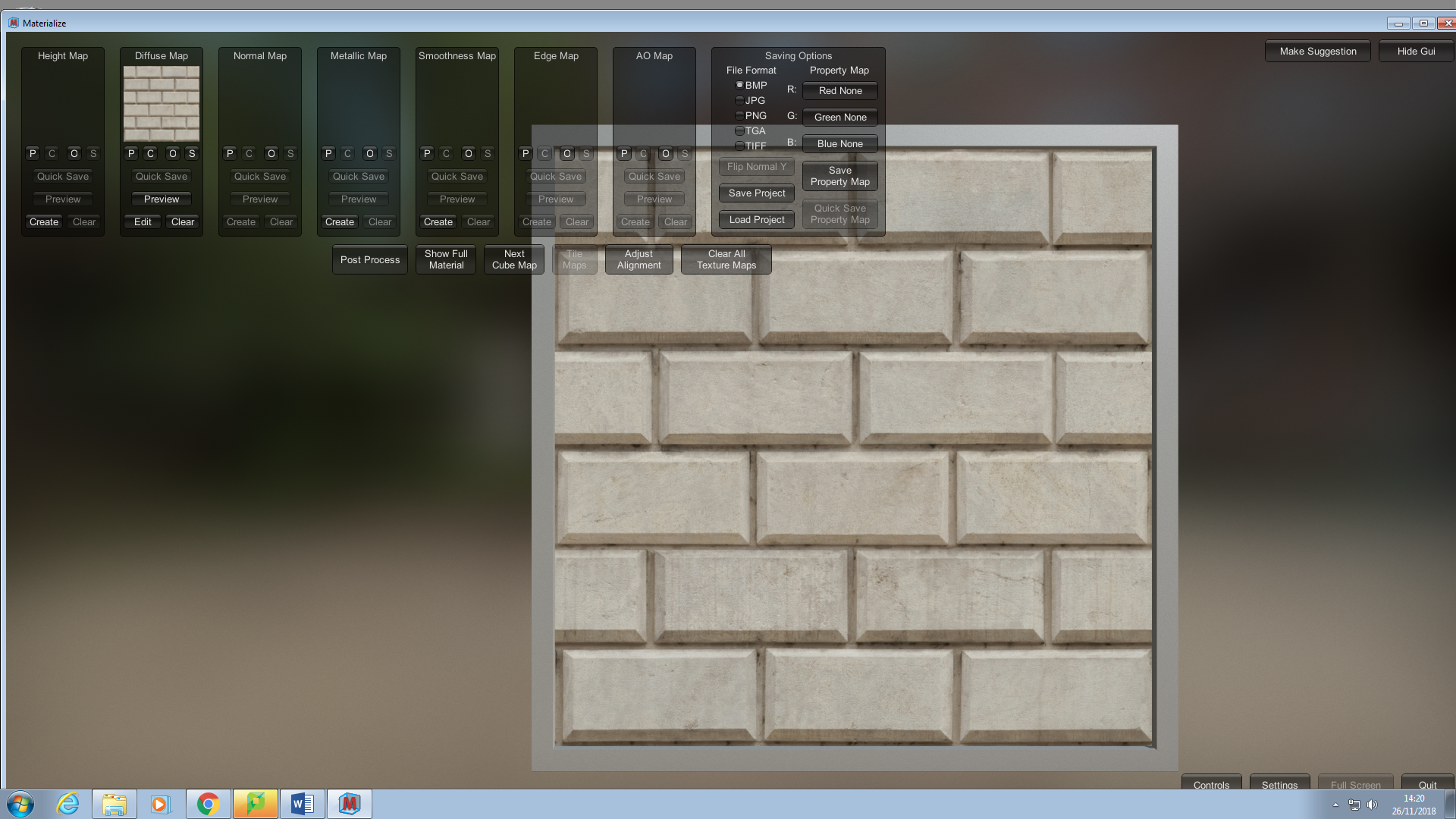This screenshot has width=1456, height=819.
Task: Click the O button under Height Map
Action: [x=74, y=153]
